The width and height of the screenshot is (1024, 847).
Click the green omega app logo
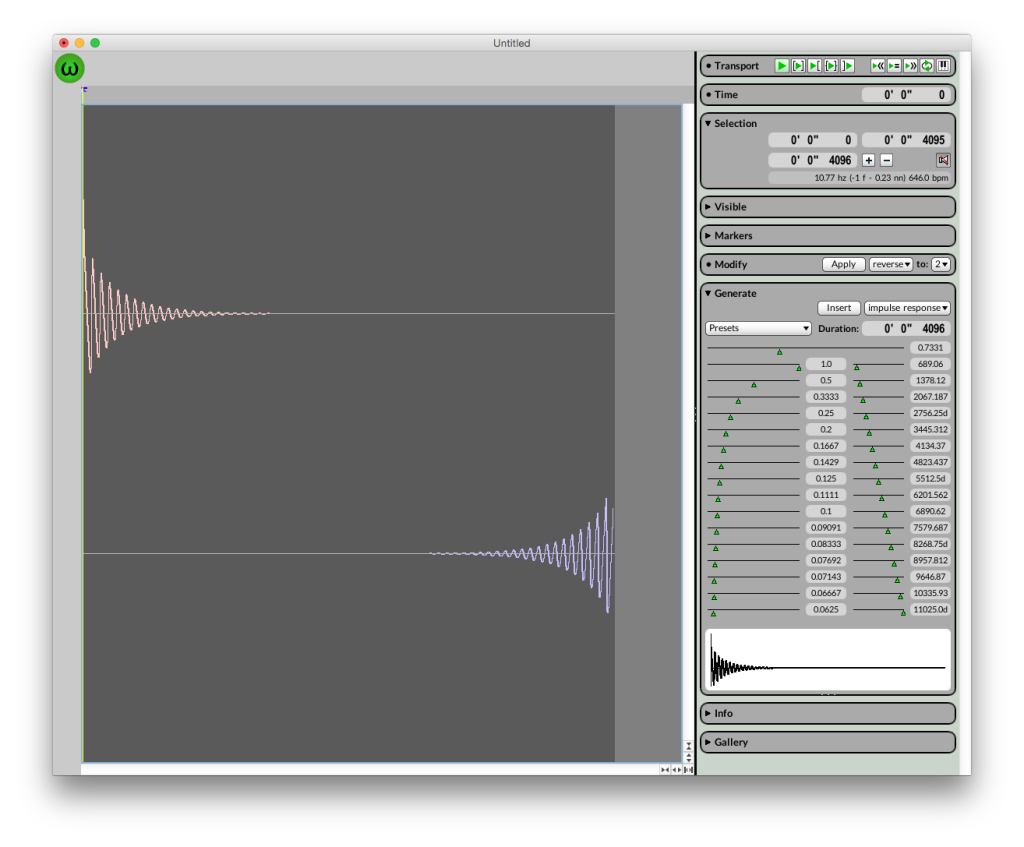click(x=69, y=68)
